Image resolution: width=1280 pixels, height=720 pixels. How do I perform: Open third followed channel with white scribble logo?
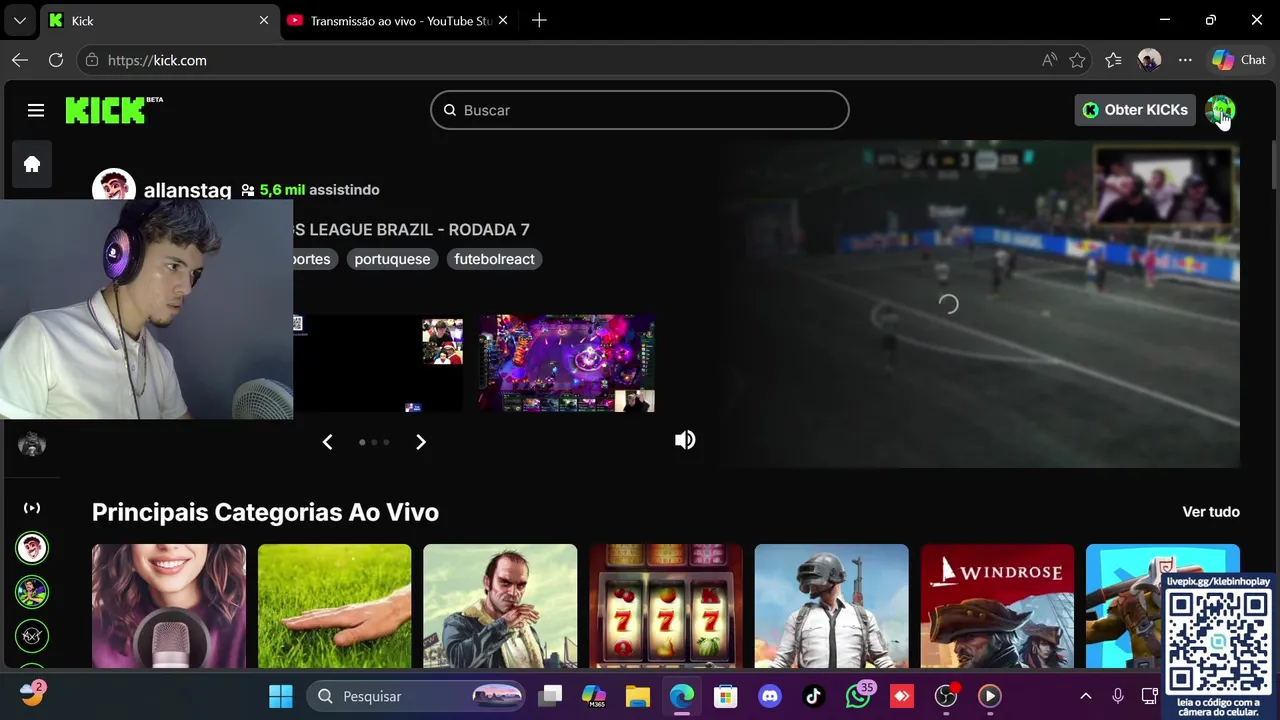(32, 636)
